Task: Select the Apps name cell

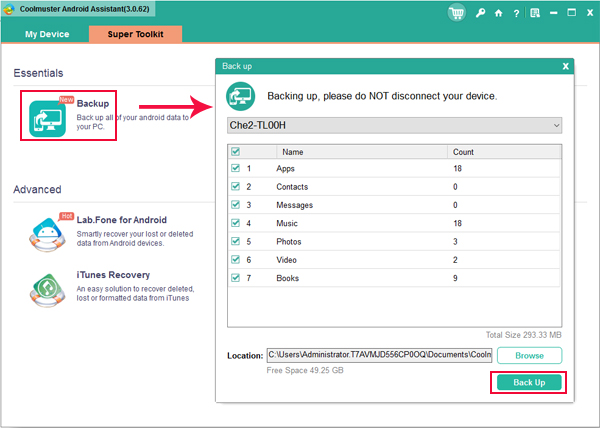Action: (285, 169)
